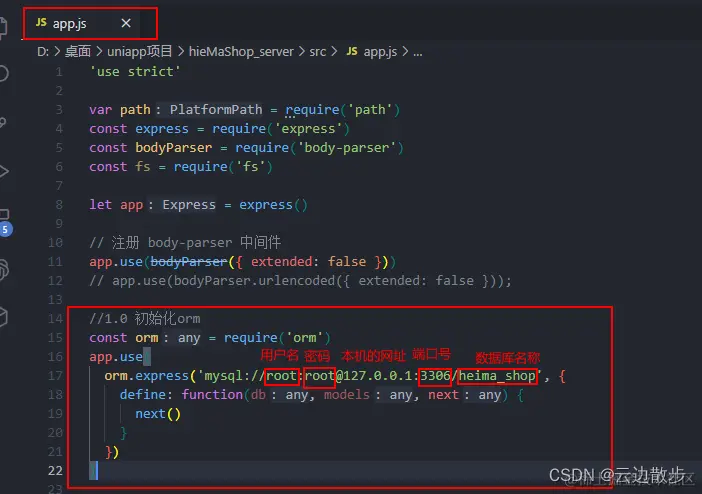Click the express() call on line 8

coord(273,205)
